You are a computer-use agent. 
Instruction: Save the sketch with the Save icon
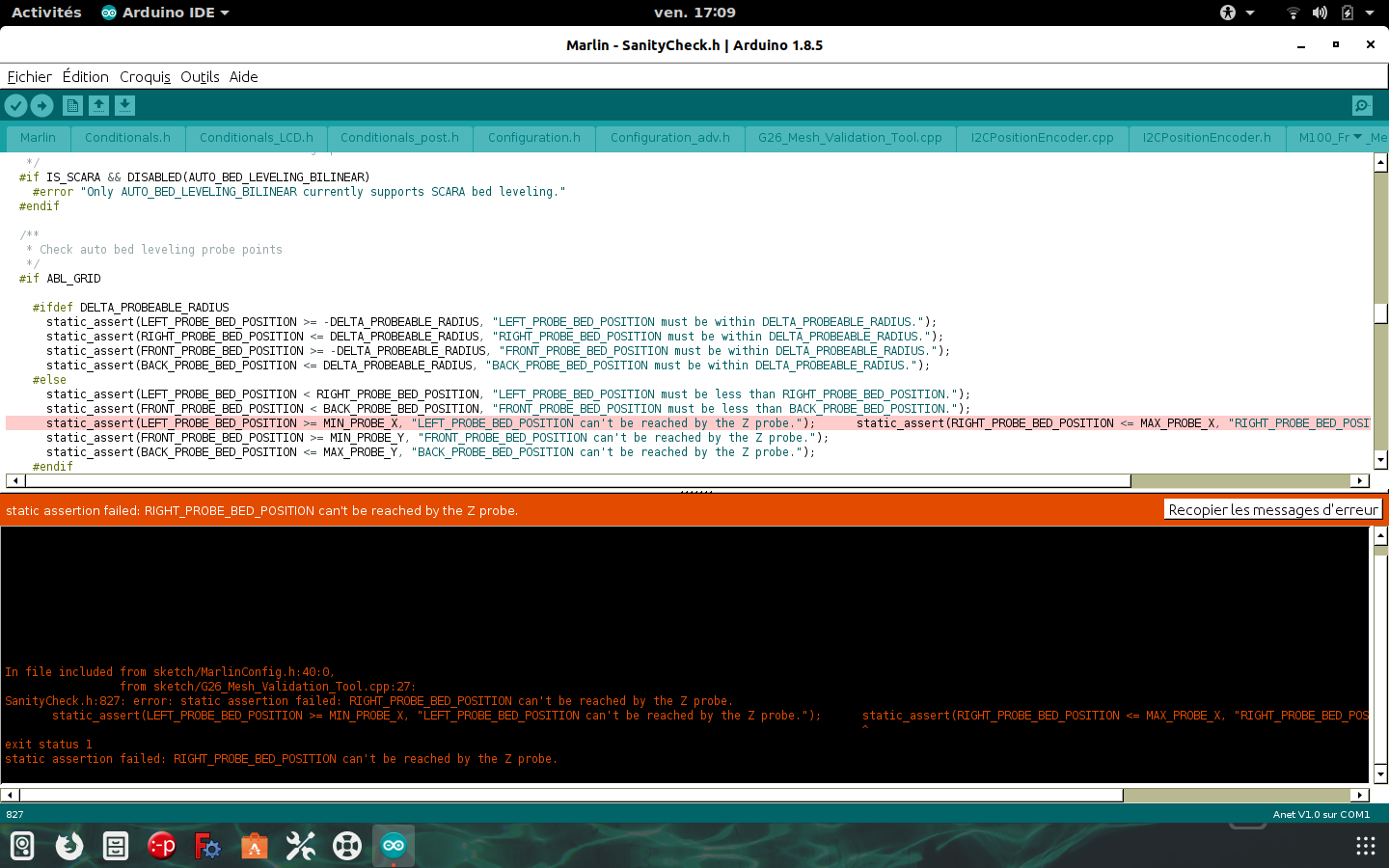(x=124, y=106)
